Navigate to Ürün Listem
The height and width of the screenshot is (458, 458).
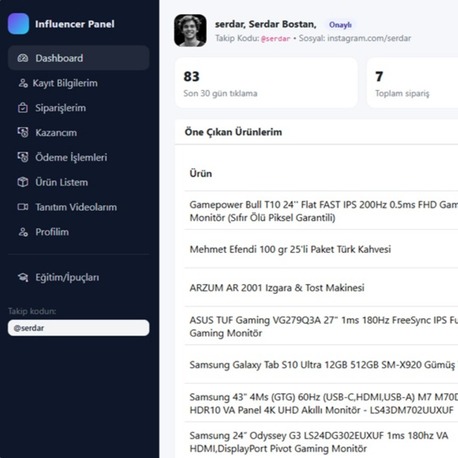click(x=79, y=182)
